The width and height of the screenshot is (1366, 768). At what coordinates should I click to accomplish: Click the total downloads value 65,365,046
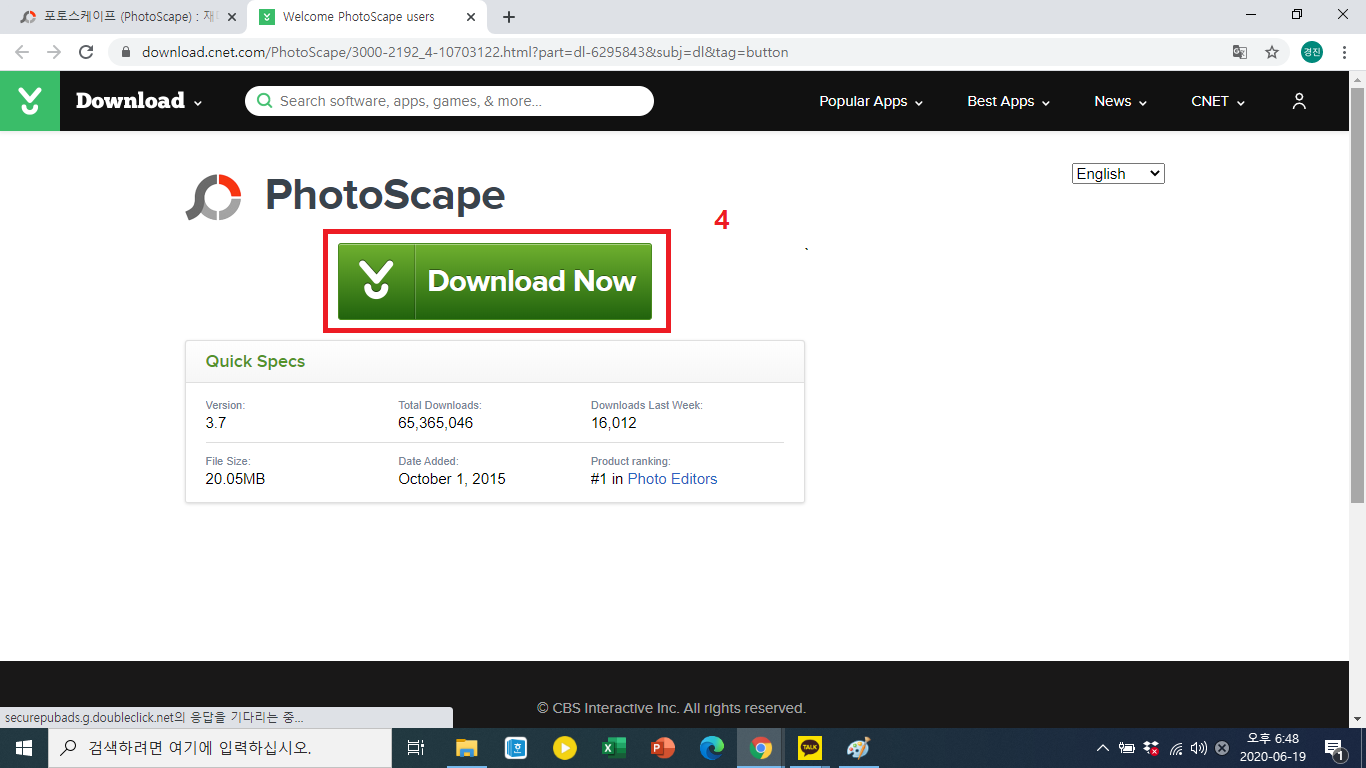[436, 423]
